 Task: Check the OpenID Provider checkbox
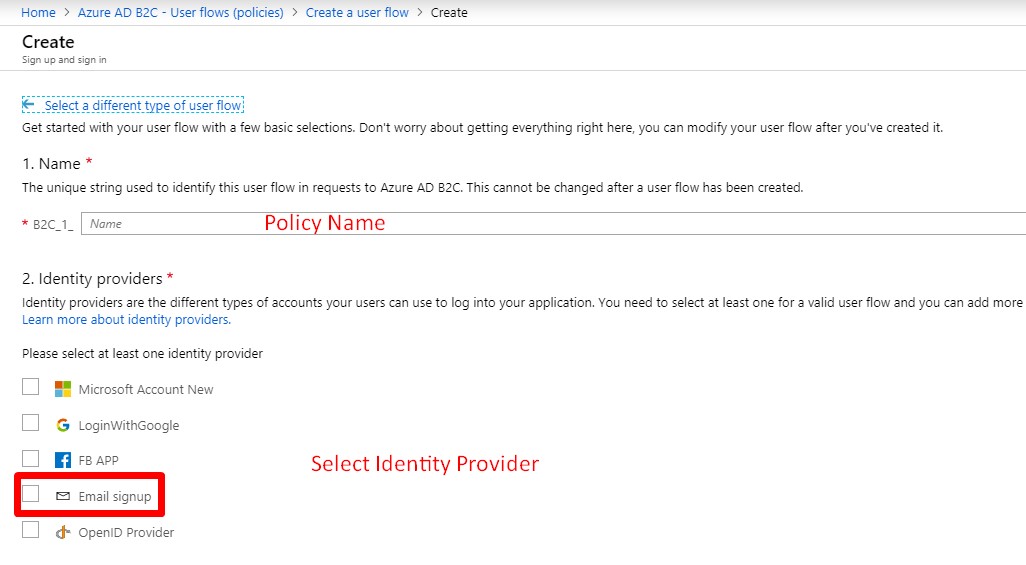tap(31, 530)
